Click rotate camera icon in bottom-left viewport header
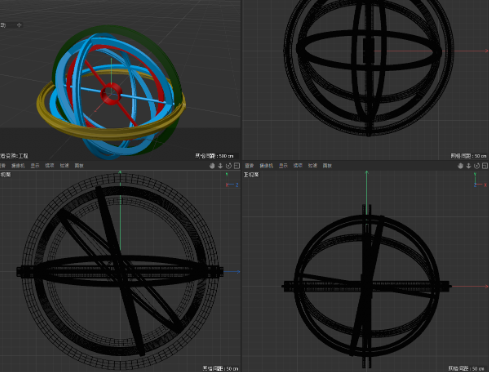 point(229,166)
